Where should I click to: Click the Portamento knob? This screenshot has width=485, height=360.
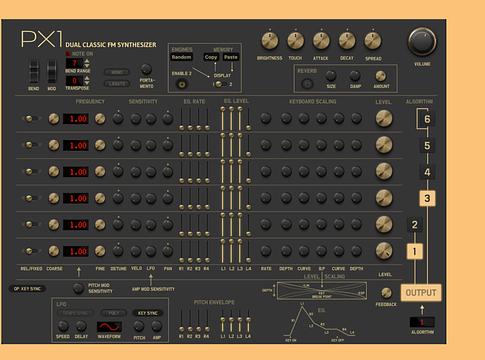click(146, 69)
